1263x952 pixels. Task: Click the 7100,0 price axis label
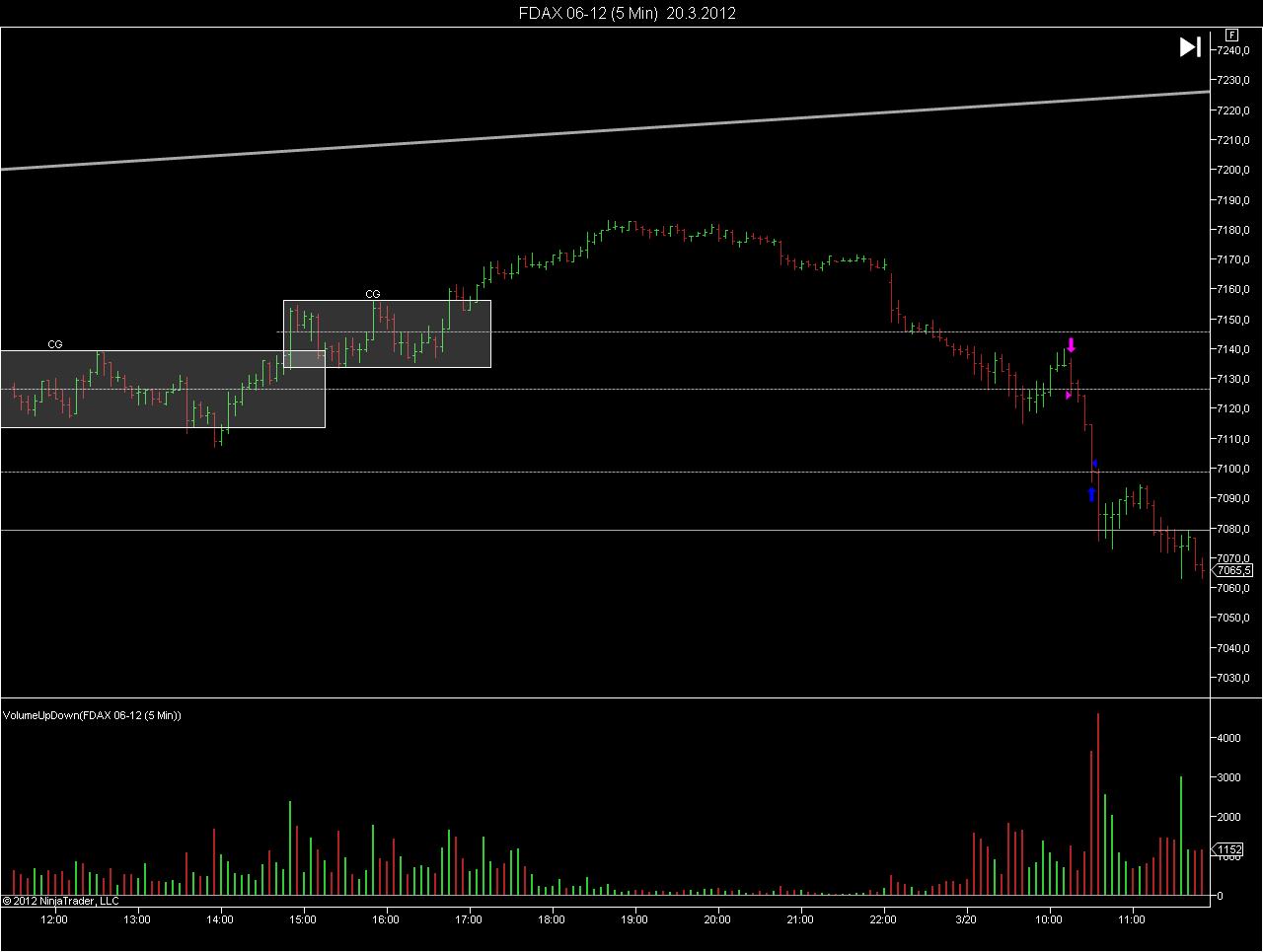(1234, 469)
